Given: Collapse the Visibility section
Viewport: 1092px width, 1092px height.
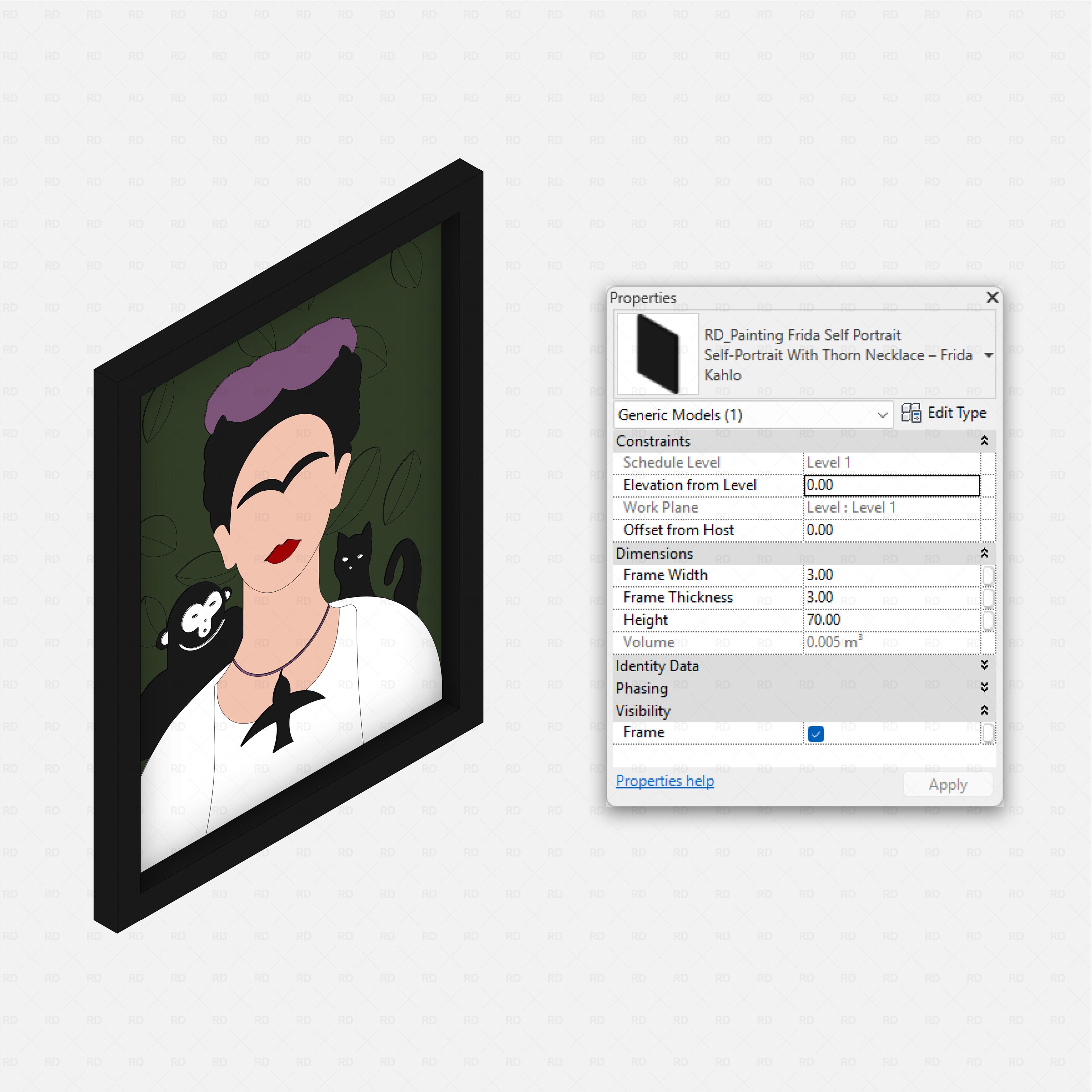Looking at the screenshot, I should pos(985,710).
